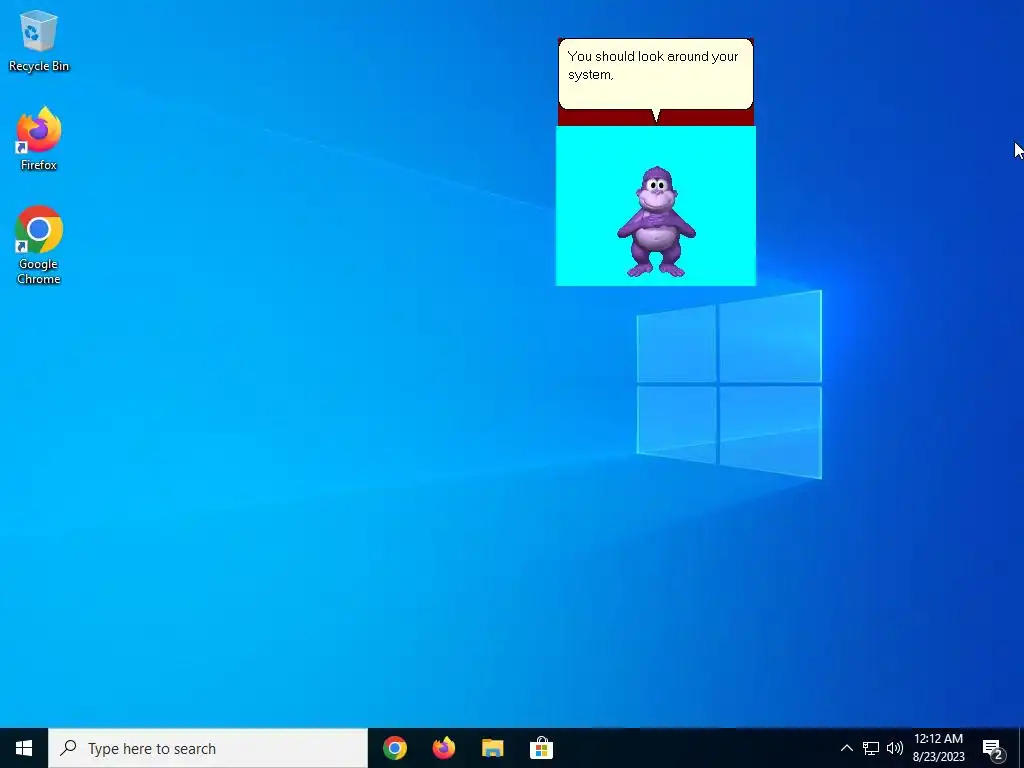Select the Recycle Bin desktop icon
1024x768 pixels.
point(39,41)
